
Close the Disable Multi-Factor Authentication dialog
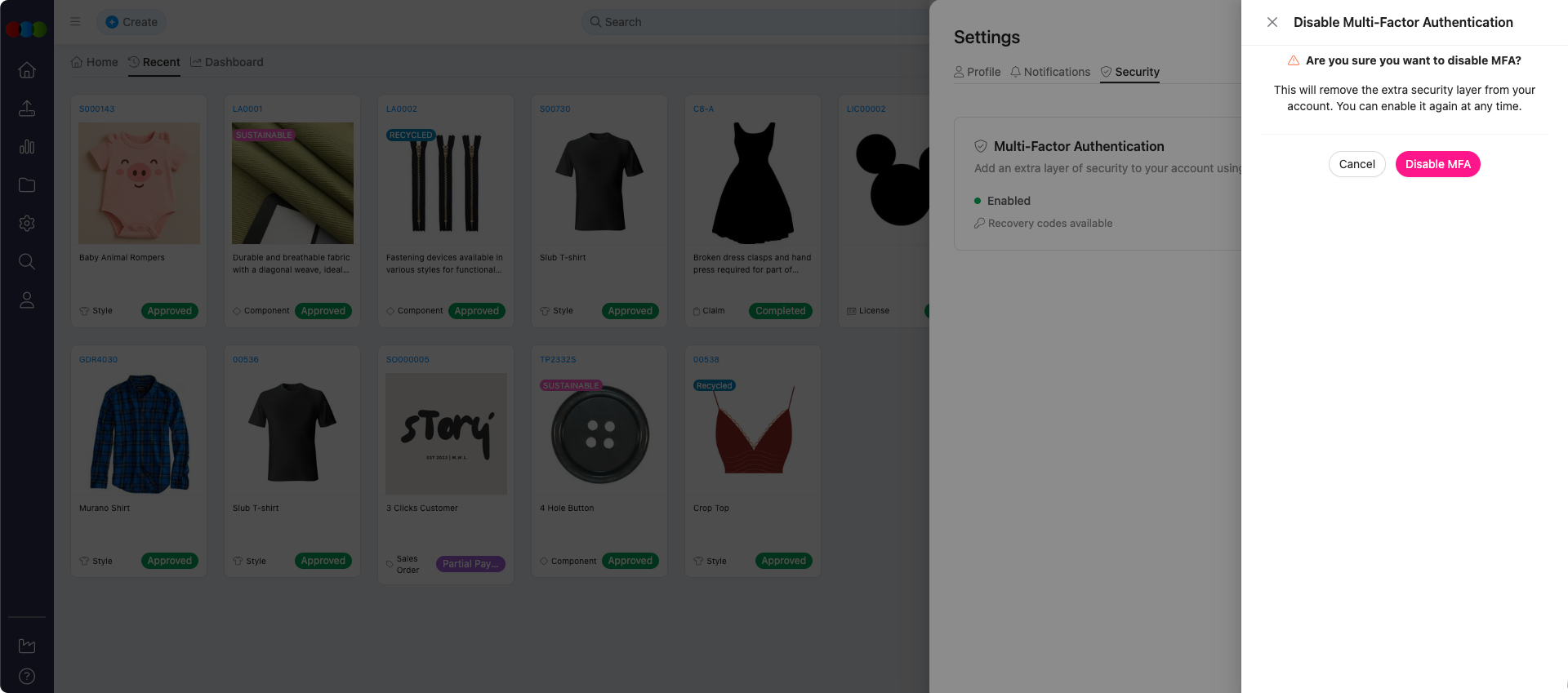tap(1272, 22)
